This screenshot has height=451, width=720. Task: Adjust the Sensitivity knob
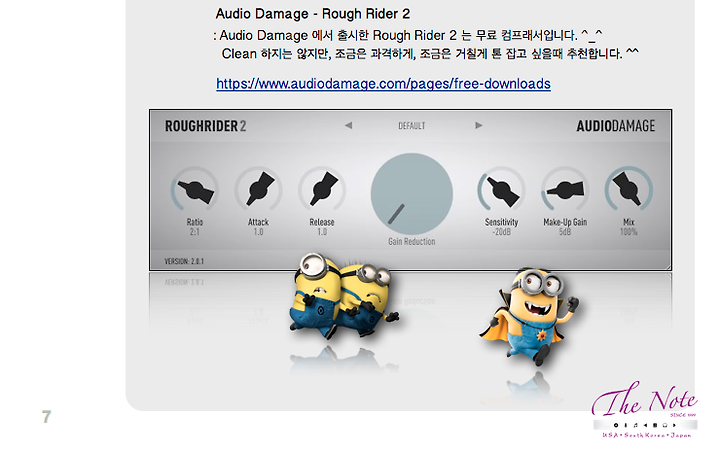(501, 190)
